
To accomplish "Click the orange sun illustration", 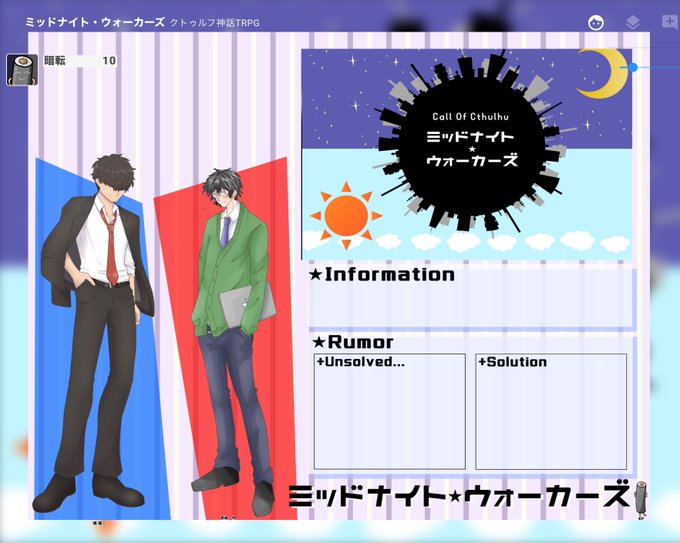I will [346, 216].
